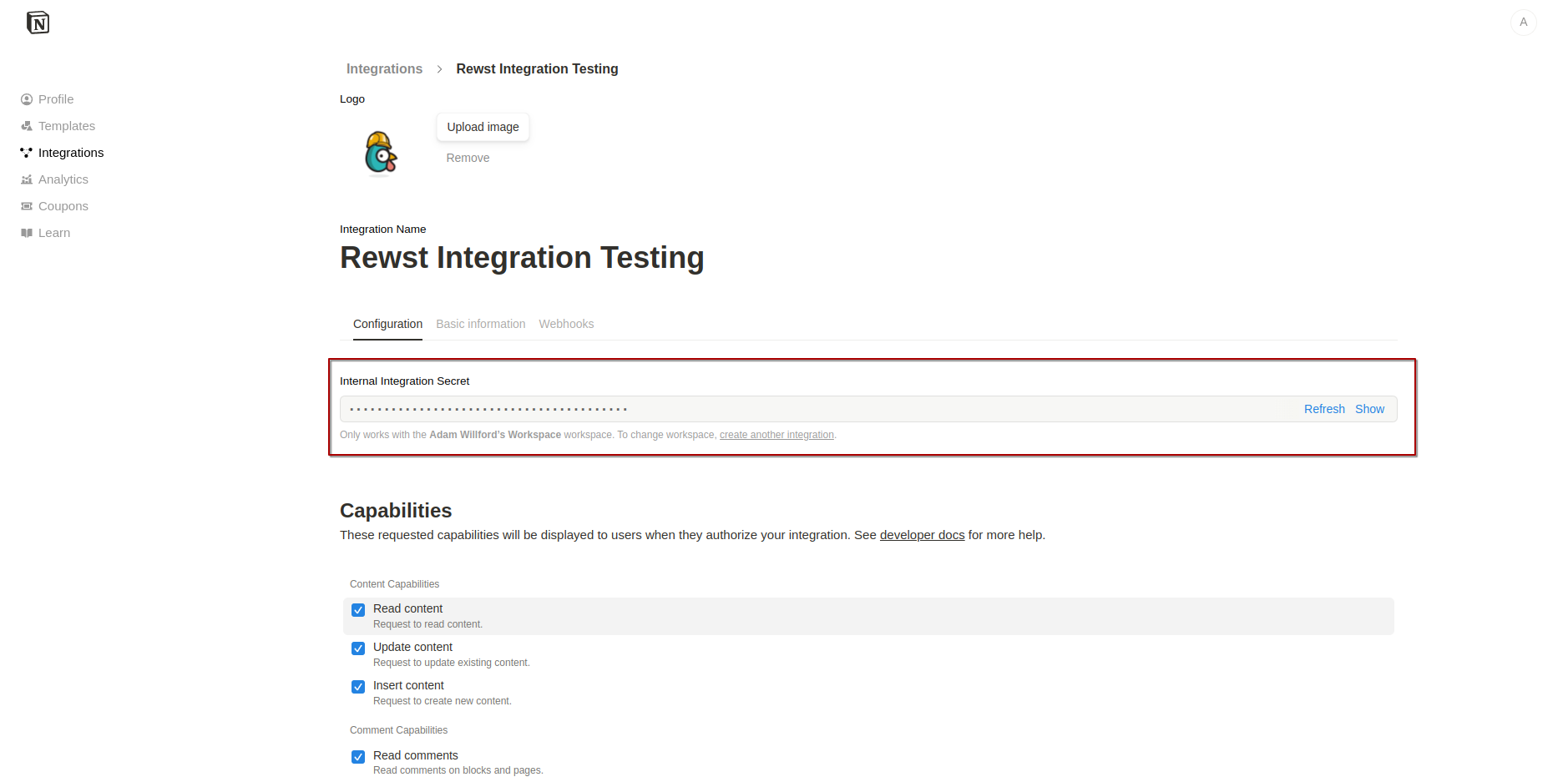Click the Profile icon in sidebar
This screenshot has height=777, width=1568.
pyautogui.click(x=27, y=99)
